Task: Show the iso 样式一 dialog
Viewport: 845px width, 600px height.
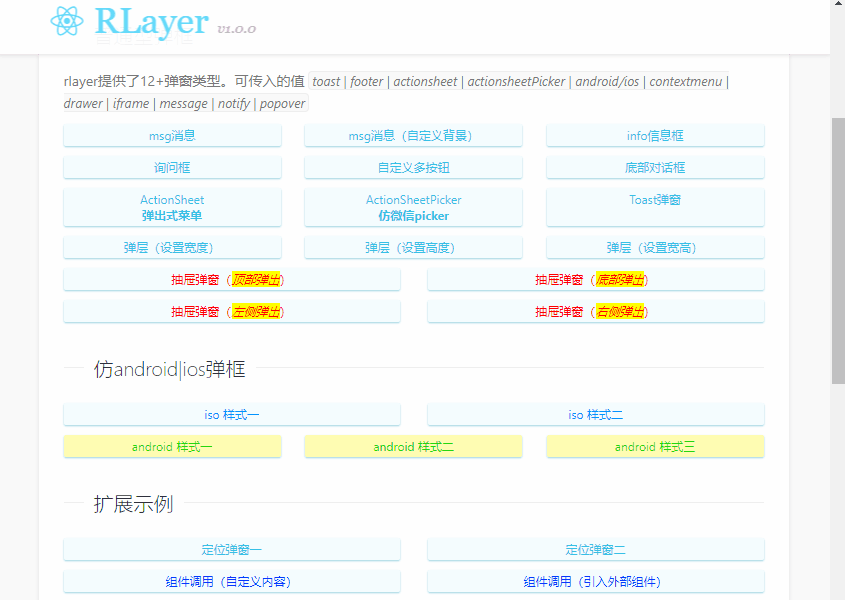Action: [x=232, y=414]
